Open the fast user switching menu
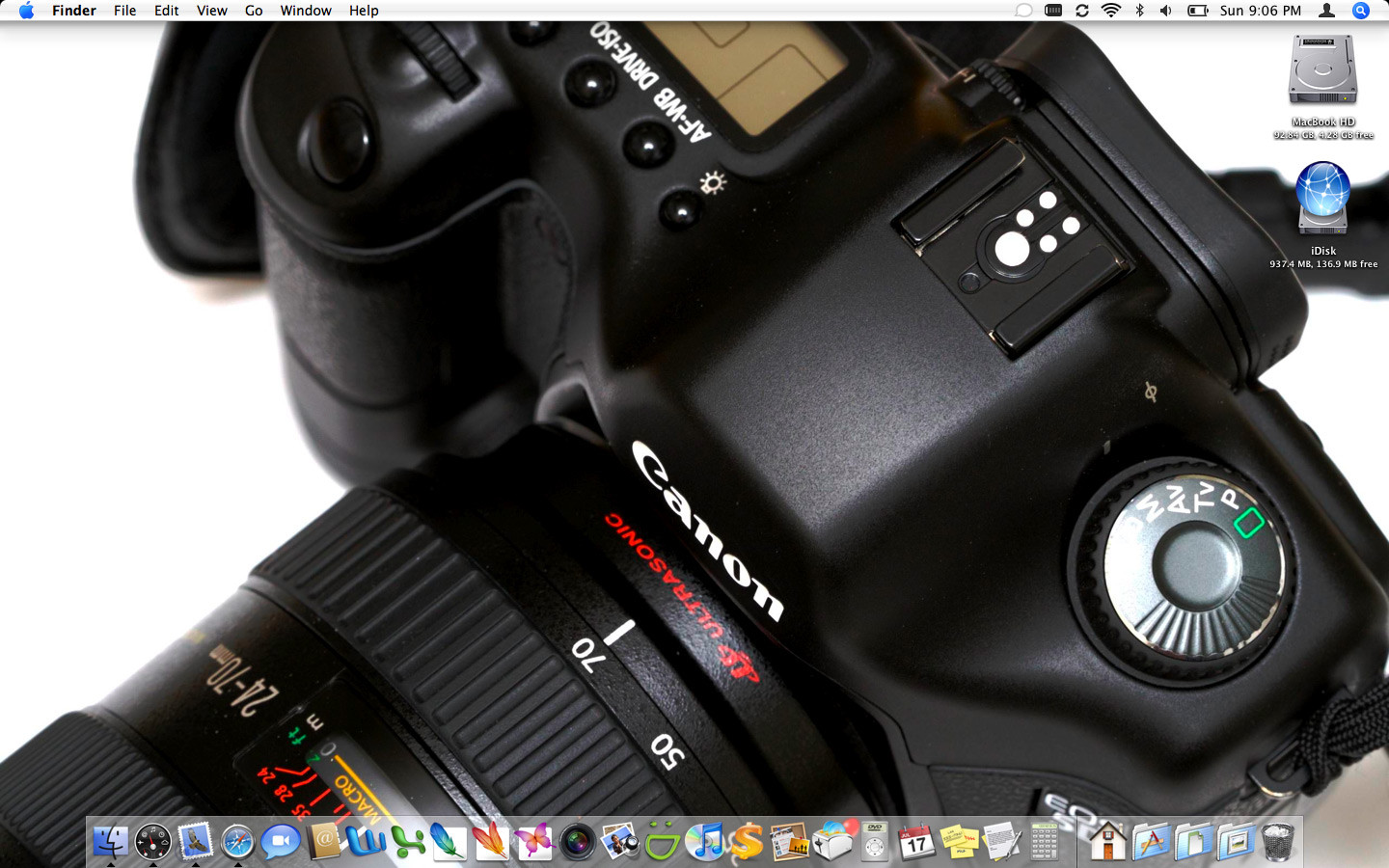This screenshot has width=1389, height=868. pos(1327,11)
